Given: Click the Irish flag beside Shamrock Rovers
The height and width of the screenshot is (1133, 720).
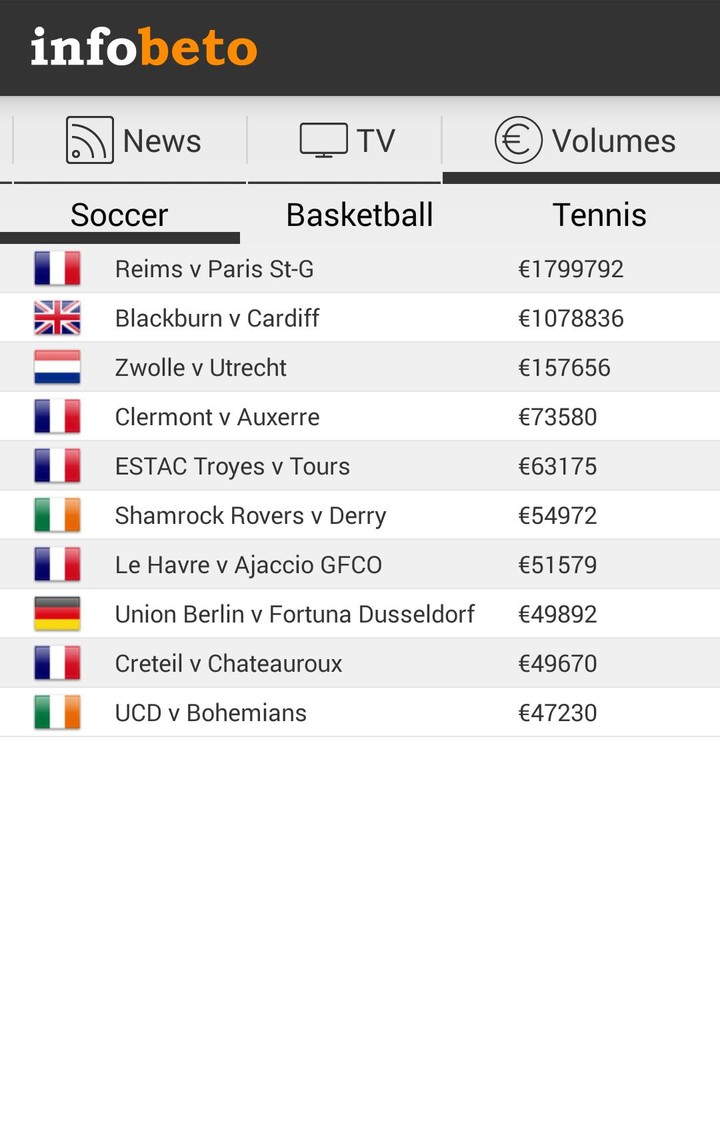Looking at the screenshot, I should 57,516.
